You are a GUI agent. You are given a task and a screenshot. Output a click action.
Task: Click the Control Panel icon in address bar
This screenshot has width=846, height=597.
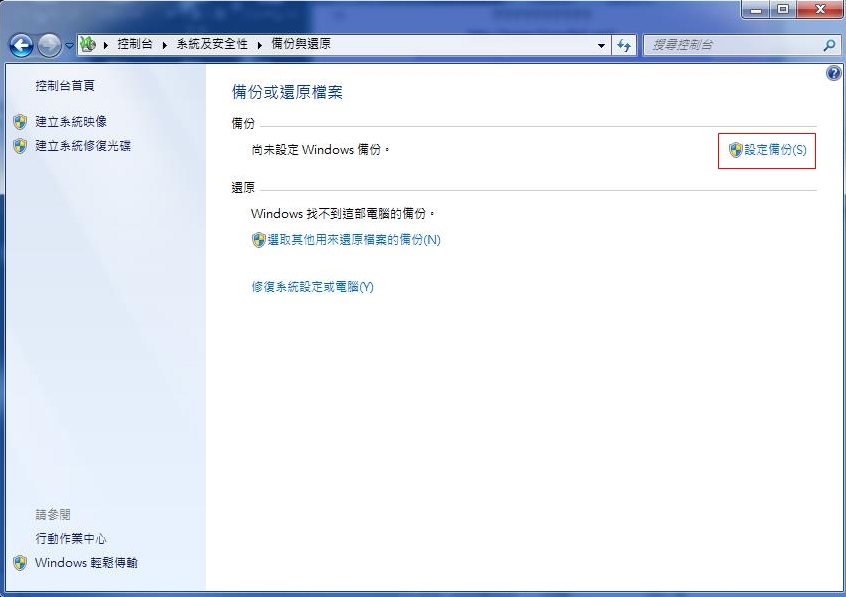pyautogui.click(x=88, y=44)
